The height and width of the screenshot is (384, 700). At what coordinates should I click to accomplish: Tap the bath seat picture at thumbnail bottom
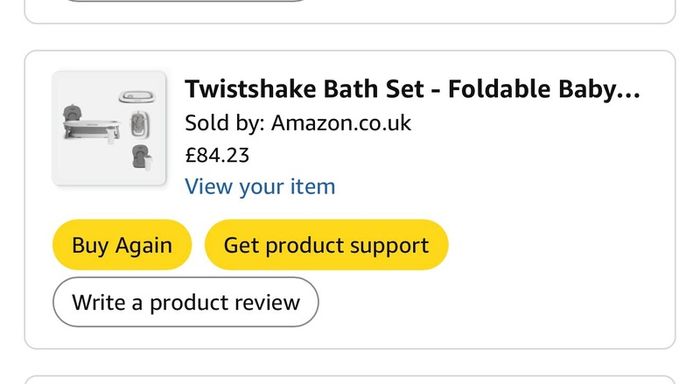coord(142,157)
